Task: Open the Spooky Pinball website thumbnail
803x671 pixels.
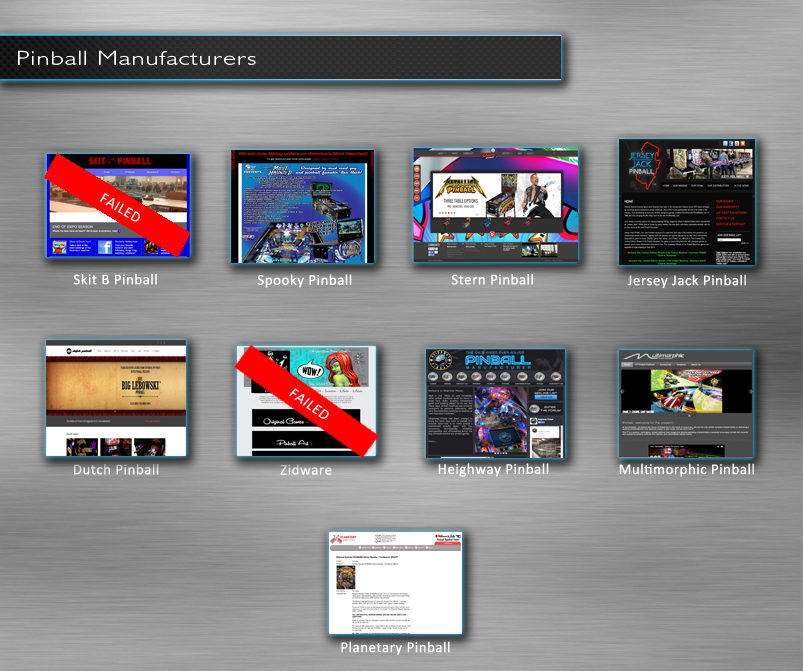Action: [x=303, y=206]
